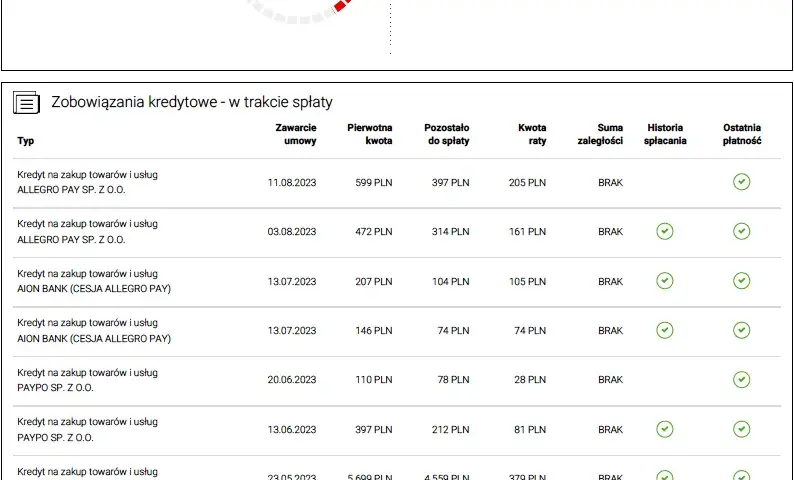Click the 13.07.2023 date in the 146 PLN row
This screenshot has height=480, width=794.
[x=292, y=331]
